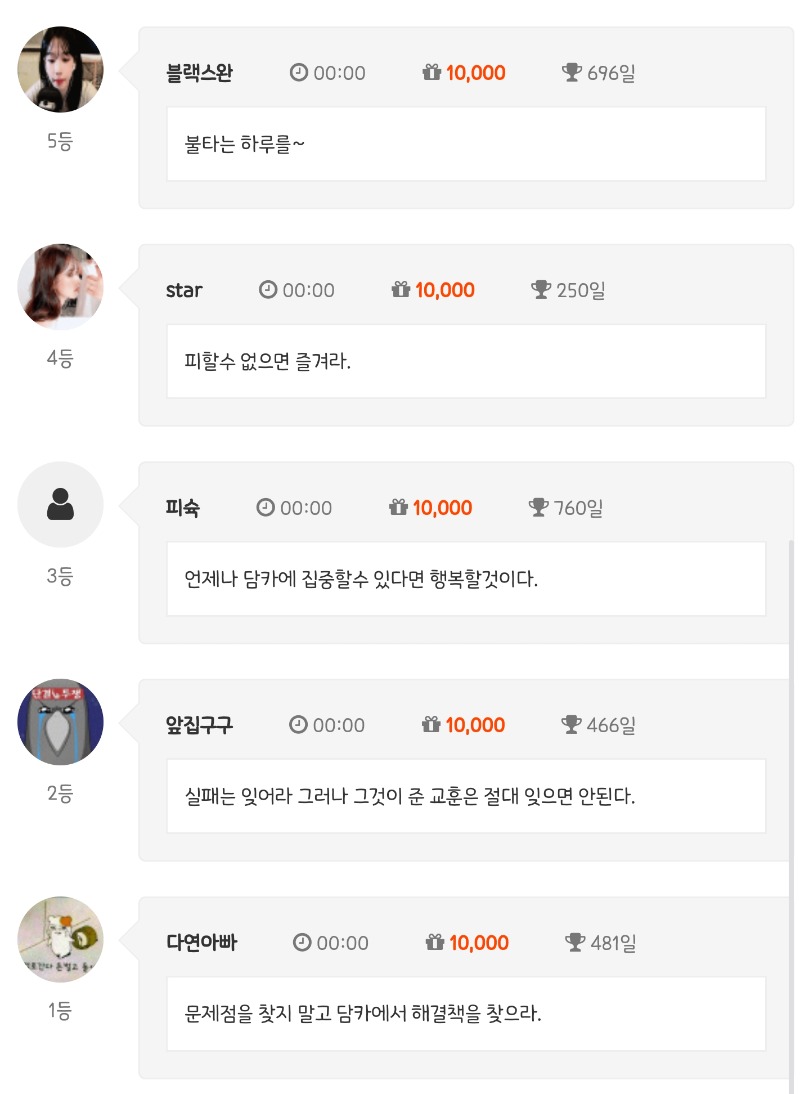Click the trophy icon next to 481일
Image resolution: width=800 pixels, height=1094 pixels.
[575, 942]
